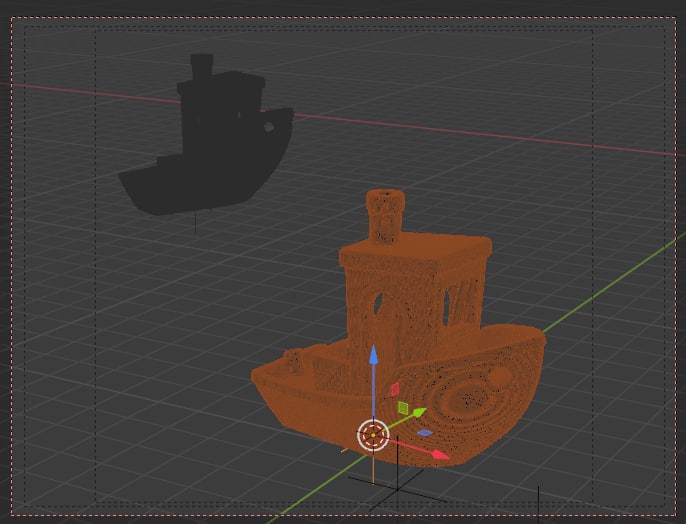Click the white circle at gizmo center
Screen dimensions: 686x524
[373, 435]
